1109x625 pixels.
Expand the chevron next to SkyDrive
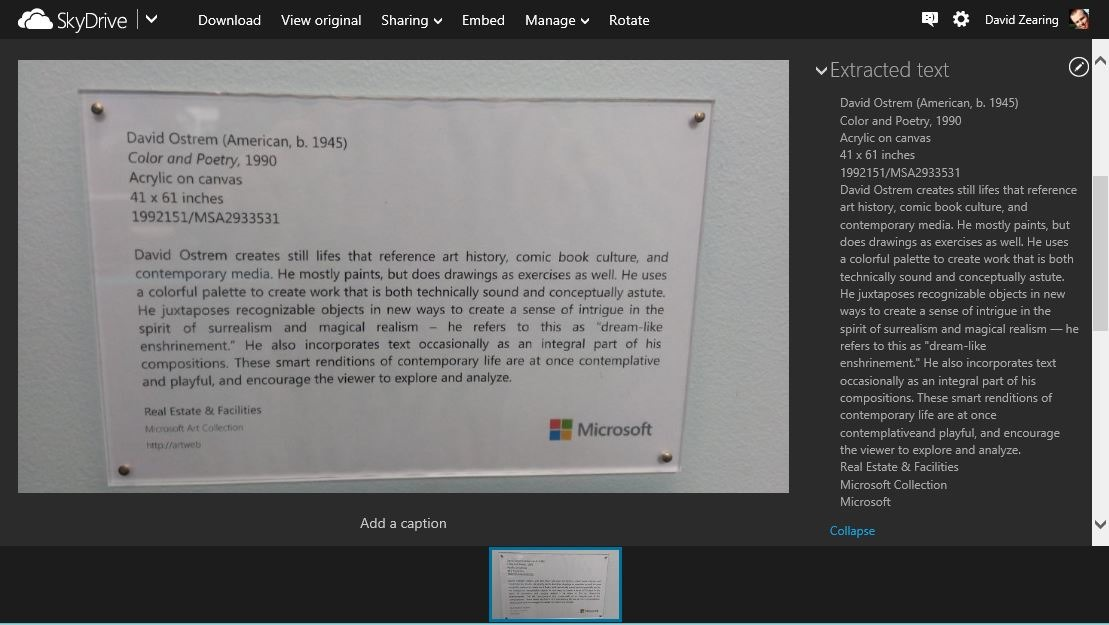[x=150, y=17]
